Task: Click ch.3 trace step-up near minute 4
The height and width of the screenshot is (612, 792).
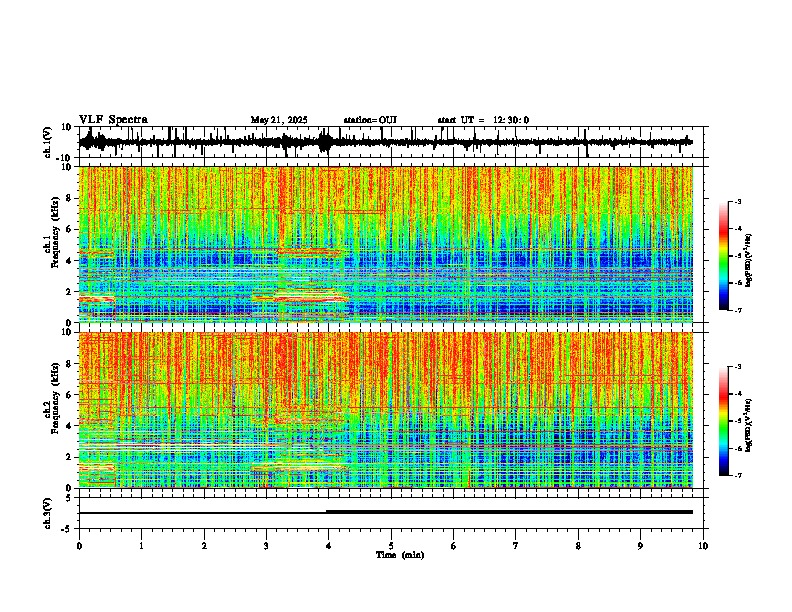Action: [x=327, y=512]
